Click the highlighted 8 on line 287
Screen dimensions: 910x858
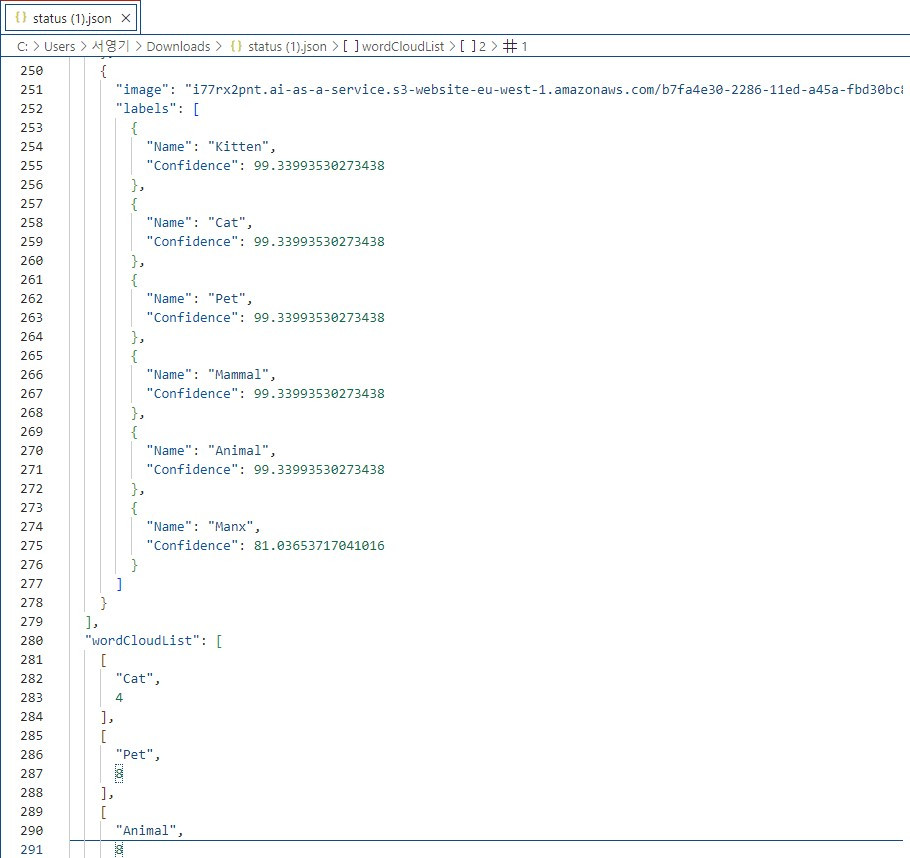tap(118, 773)
